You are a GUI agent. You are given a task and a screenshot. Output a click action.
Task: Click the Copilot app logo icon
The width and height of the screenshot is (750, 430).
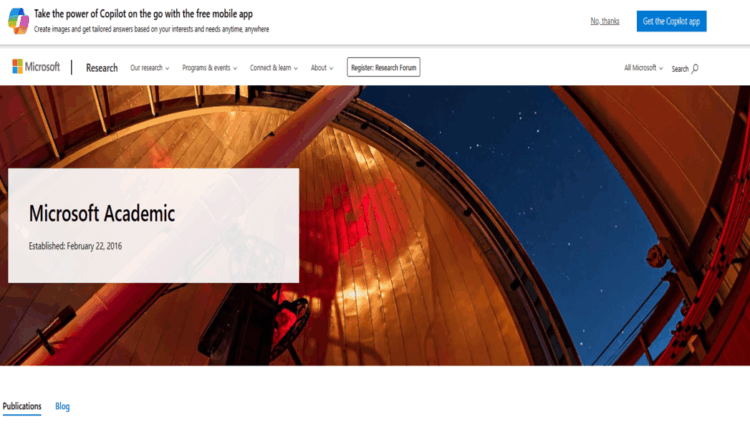tap(18, 21)
